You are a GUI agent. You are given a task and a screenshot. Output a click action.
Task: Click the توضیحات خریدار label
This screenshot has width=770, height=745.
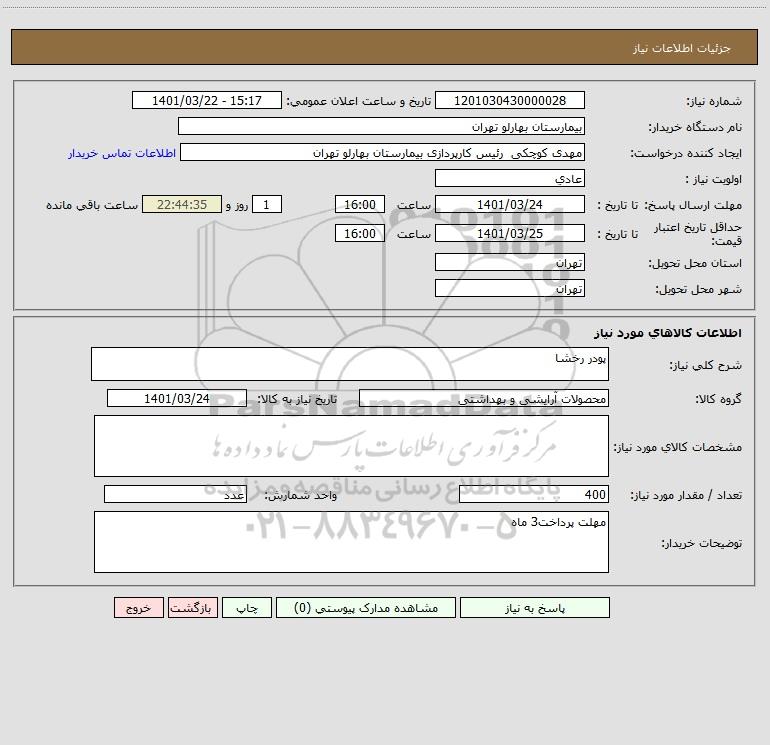(x=702, y=543)
